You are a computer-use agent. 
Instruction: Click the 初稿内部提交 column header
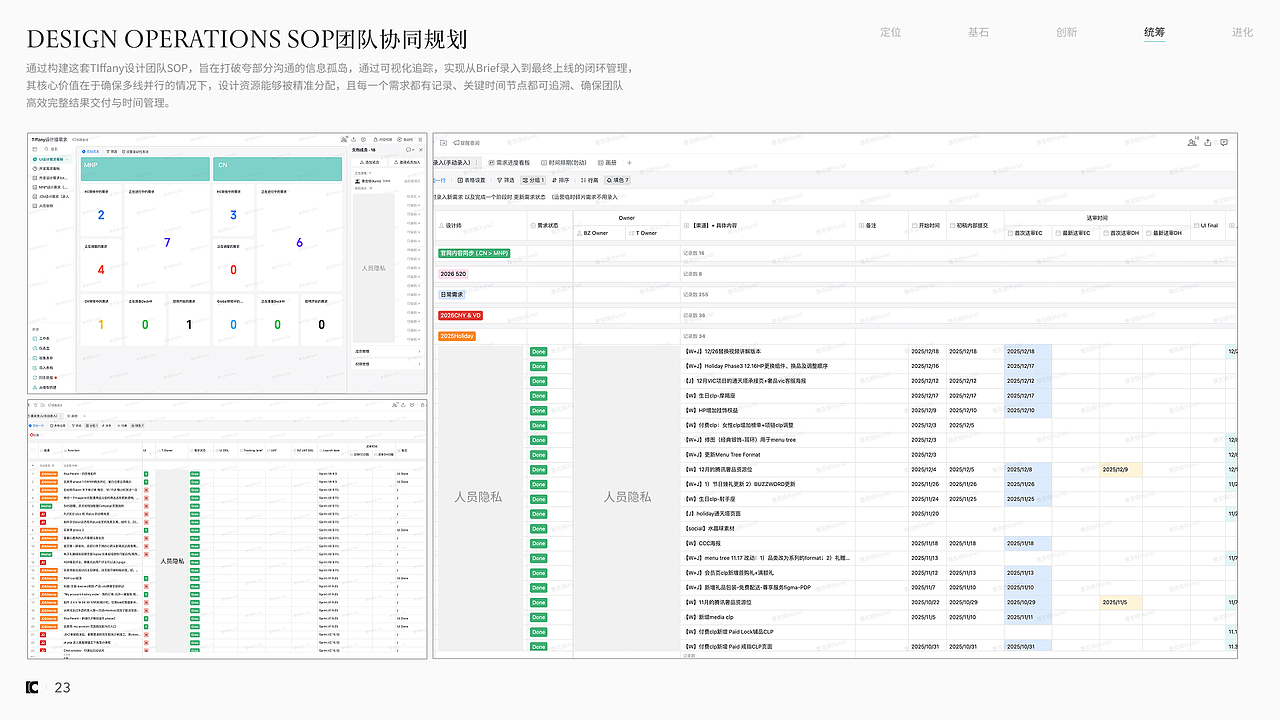click(975, 226)
